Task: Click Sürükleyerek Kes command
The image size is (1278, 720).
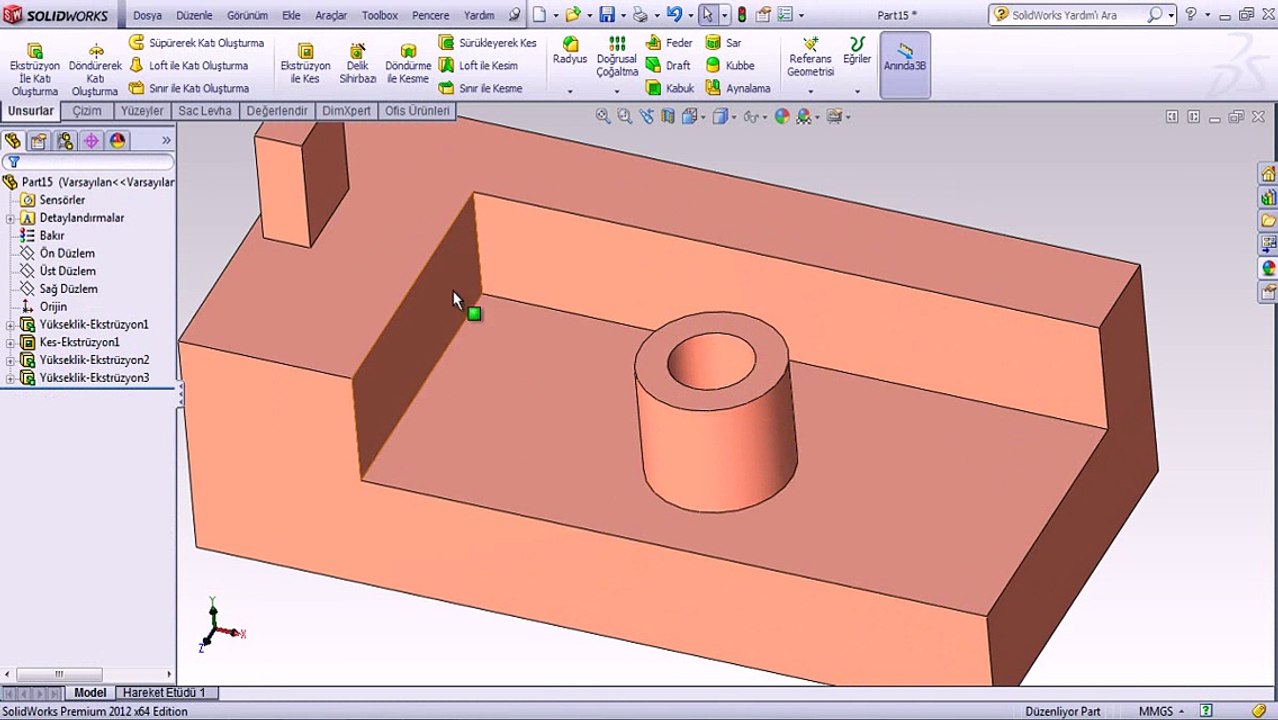Action: (x=487, y=43)
